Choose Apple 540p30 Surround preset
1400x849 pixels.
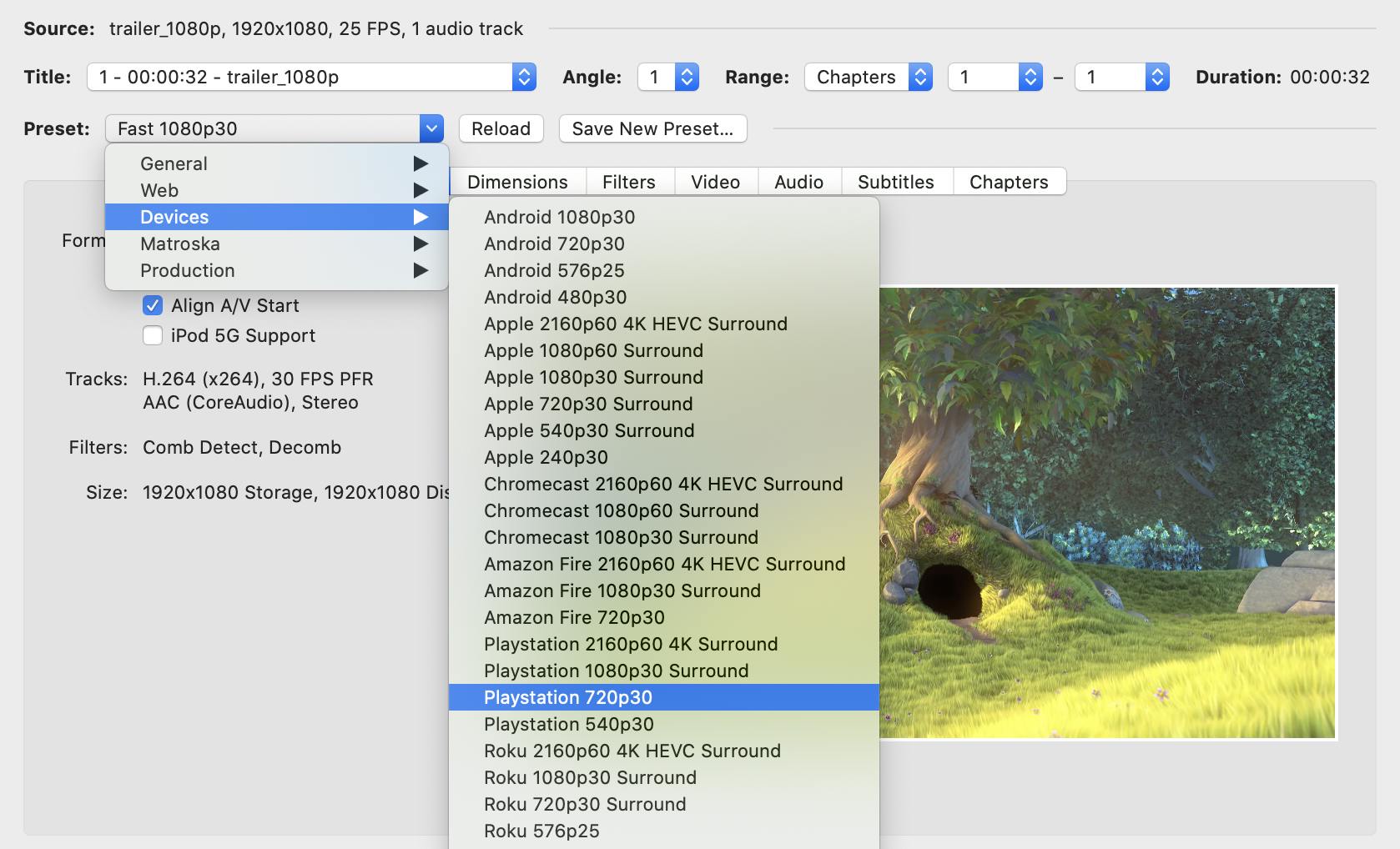click(664, 430)
